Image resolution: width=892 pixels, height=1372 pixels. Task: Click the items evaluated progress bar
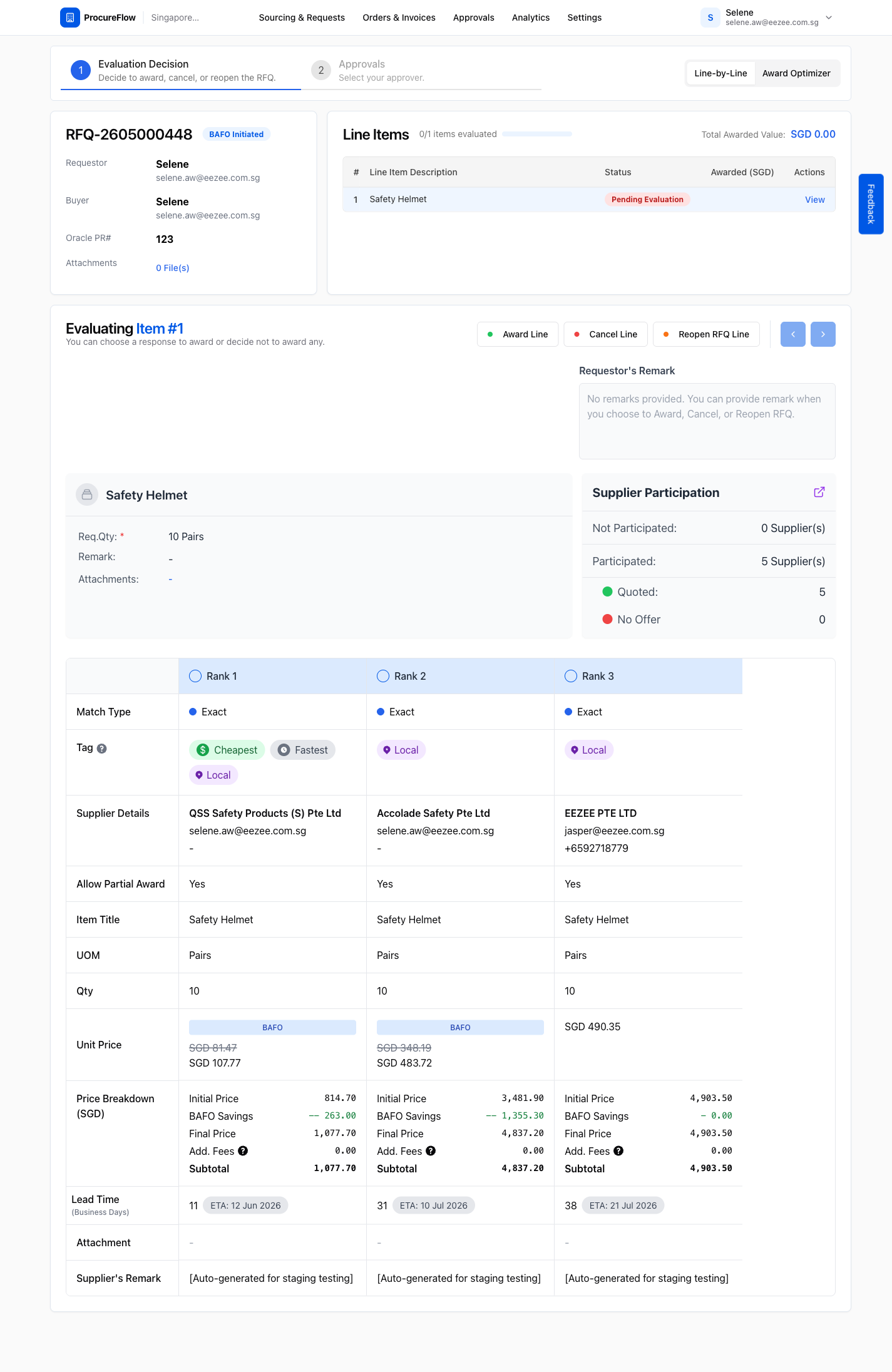coord(537,134)
